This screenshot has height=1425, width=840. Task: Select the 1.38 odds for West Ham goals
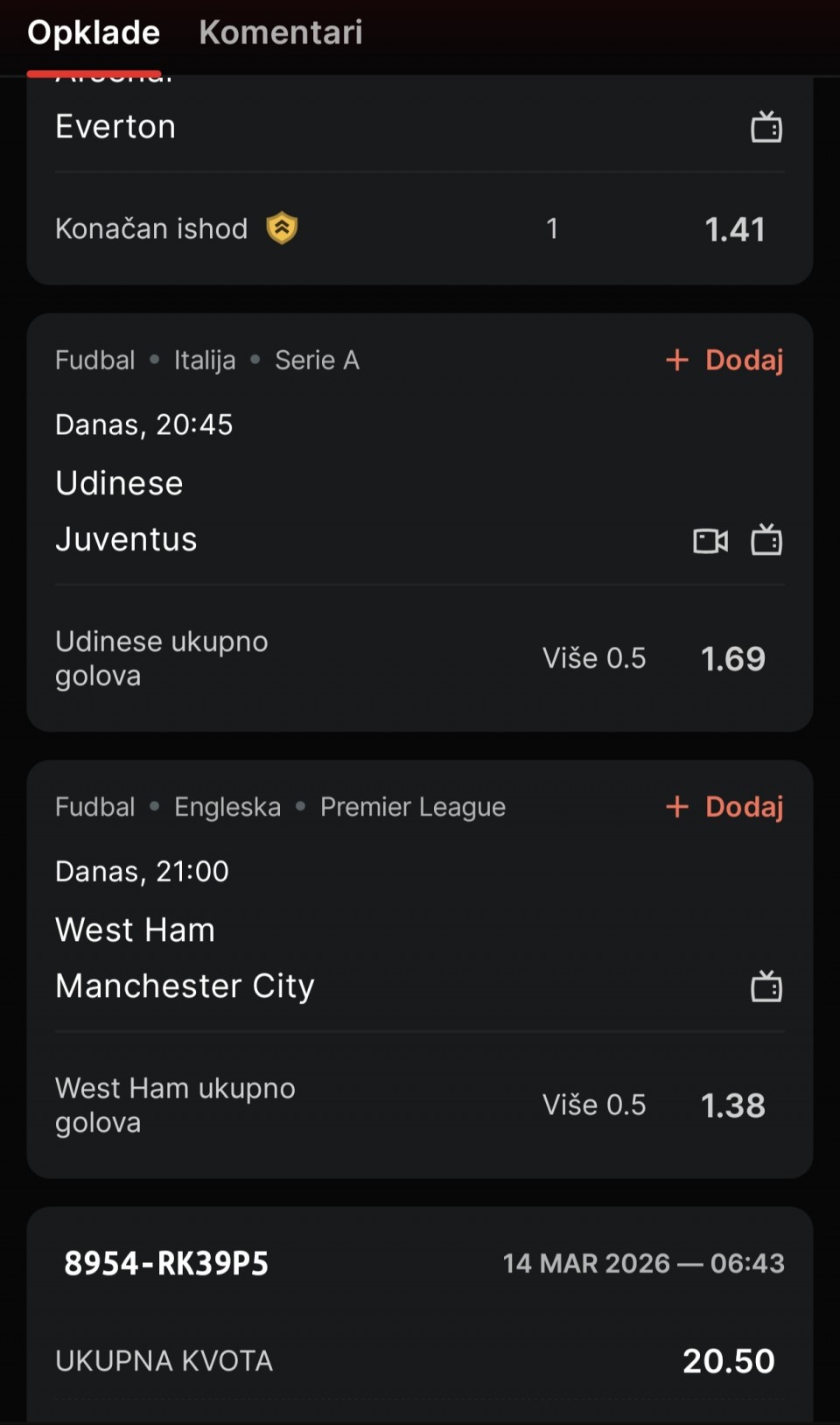point(732,1106)
